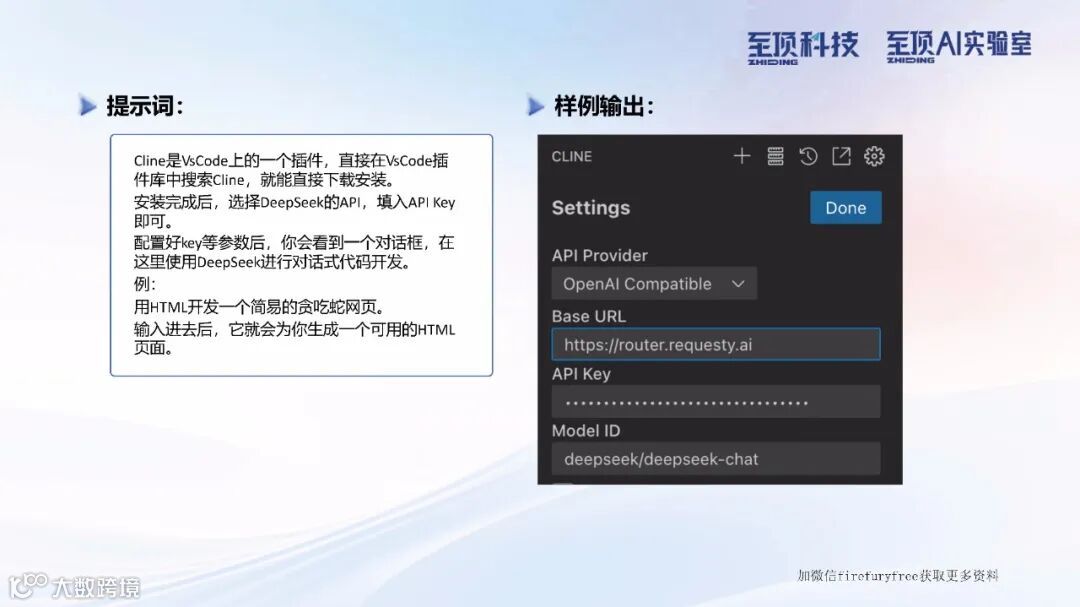Open the Cline settings gear icon
Screen dimensions: 1080x607
874,156
